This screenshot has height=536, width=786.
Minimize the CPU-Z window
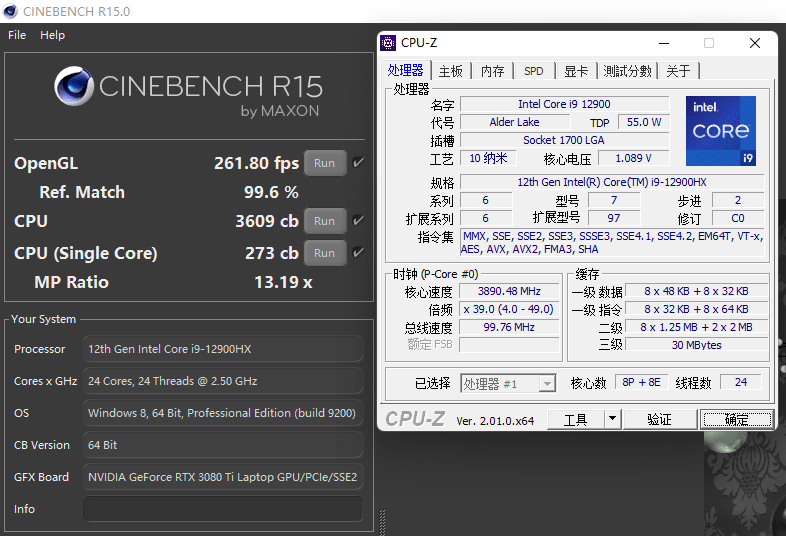[x=664, y=43]
